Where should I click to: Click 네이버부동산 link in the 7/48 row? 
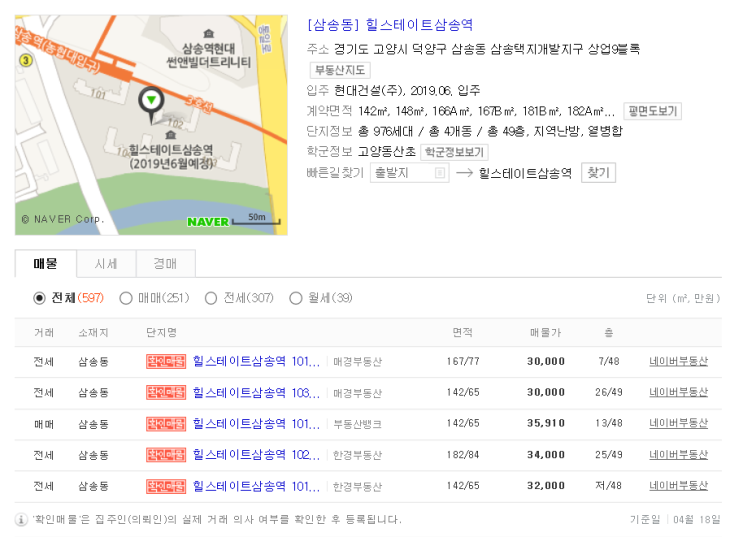click(x=678, y=362)
